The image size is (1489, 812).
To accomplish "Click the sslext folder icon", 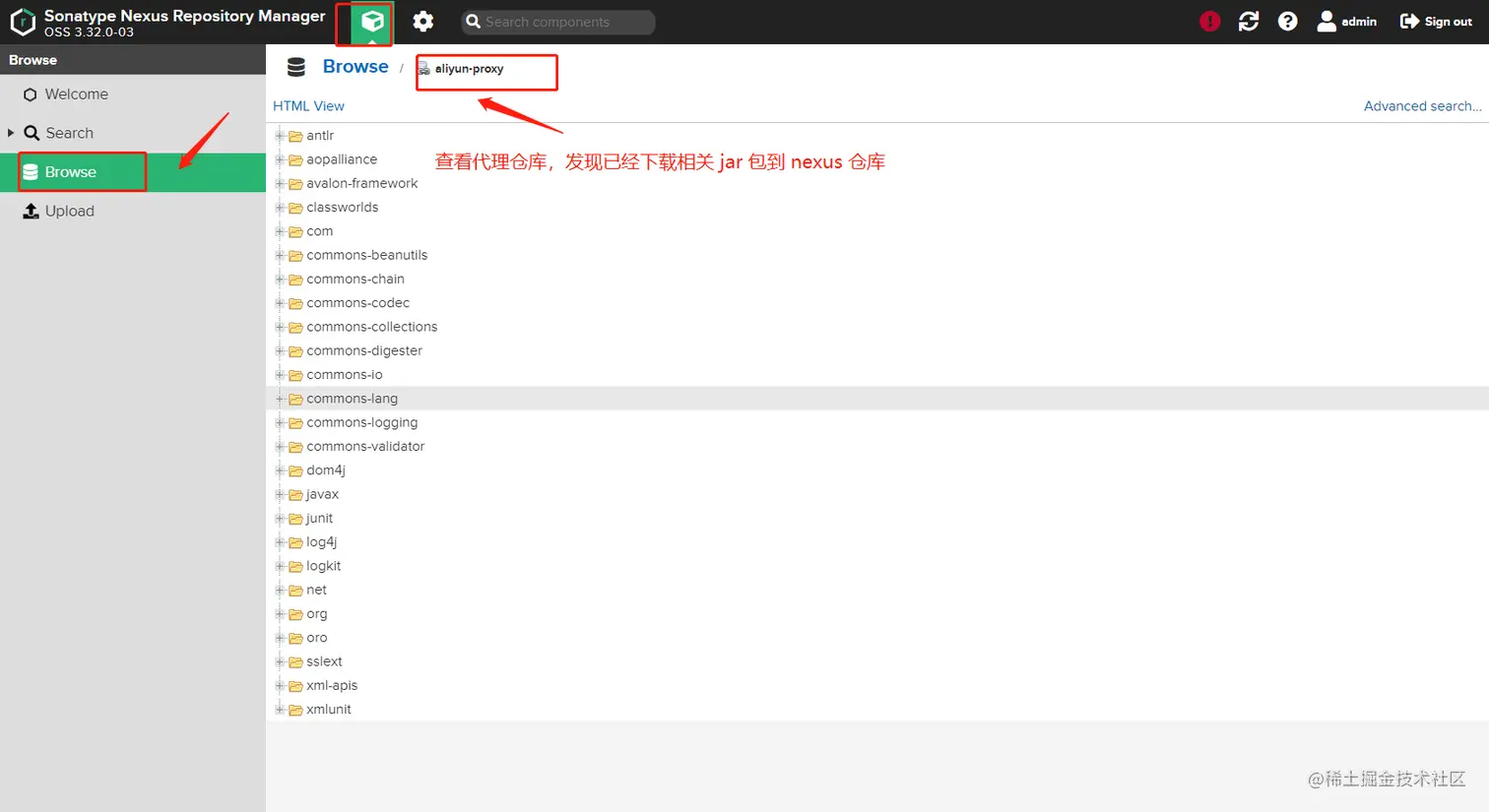I will click(x=295, y=662).
